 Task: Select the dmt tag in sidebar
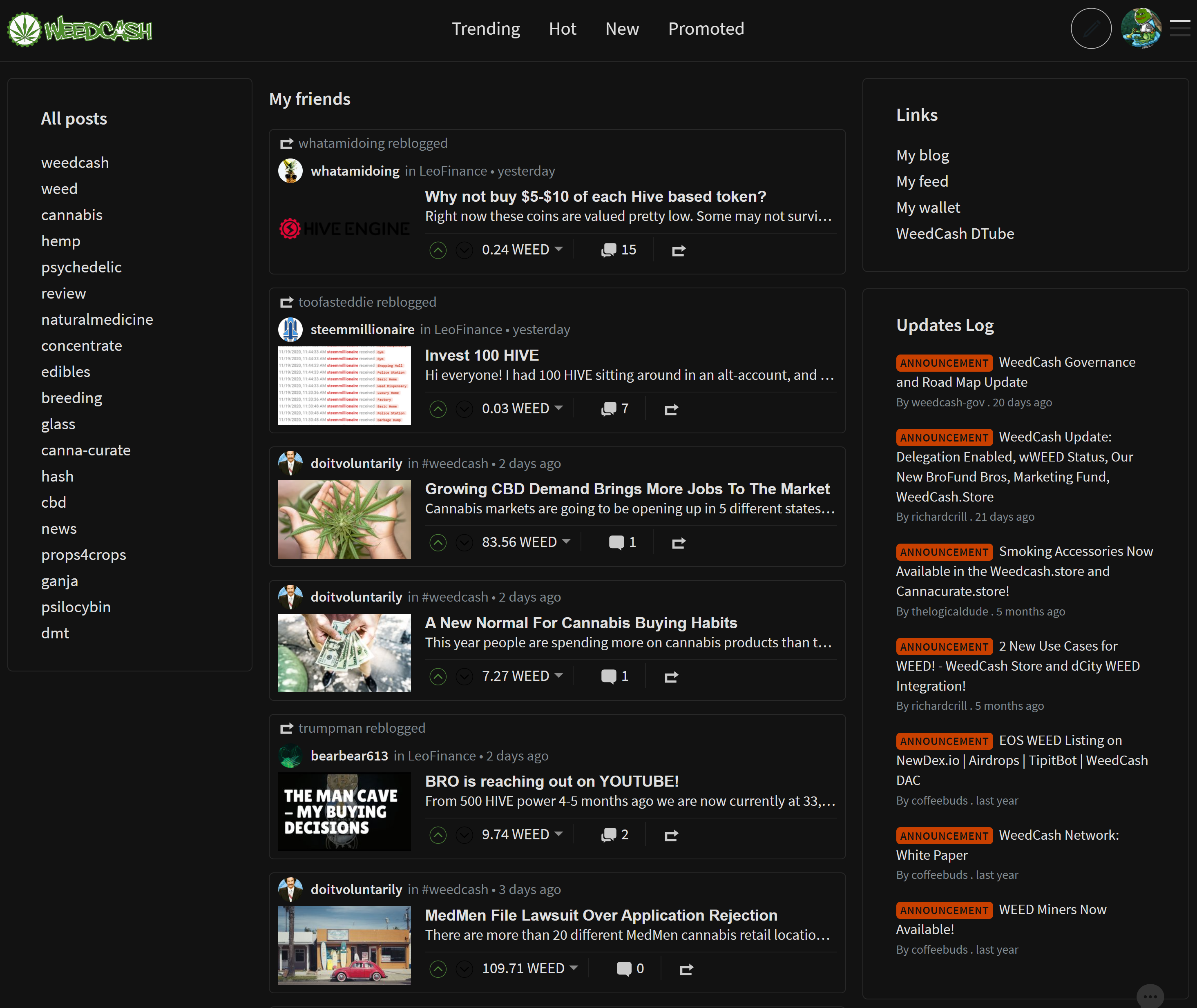(55, 633)
